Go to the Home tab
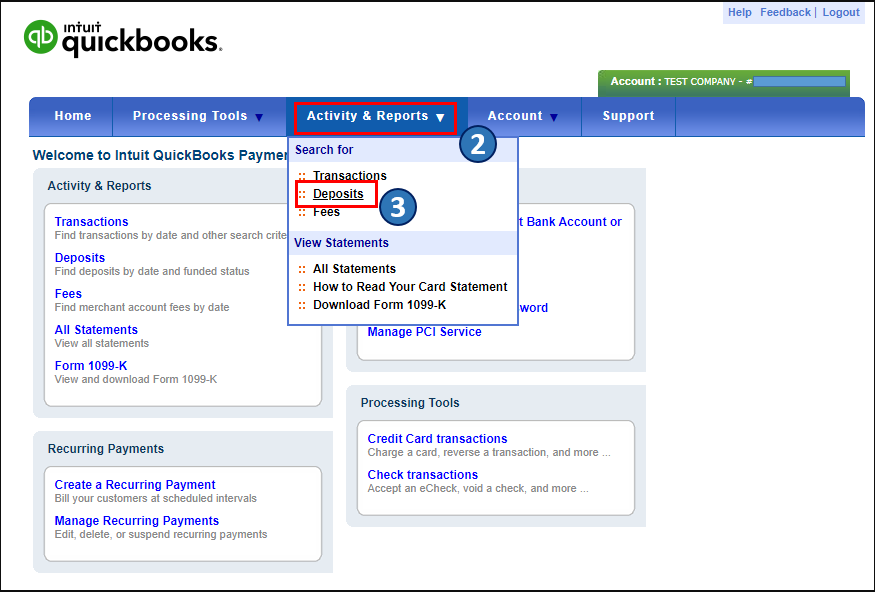Screen dimensions: 875x592 coord(73,116)
